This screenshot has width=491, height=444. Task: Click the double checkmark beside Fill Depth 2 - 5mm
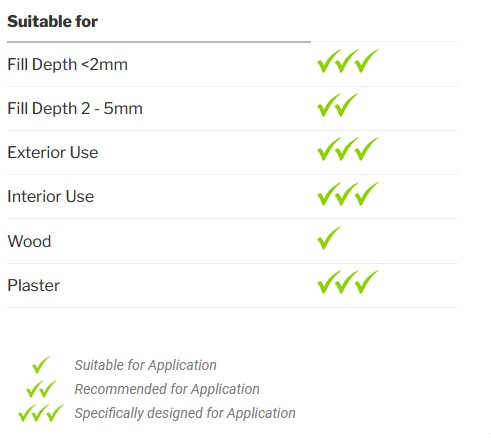coord(337,105)
